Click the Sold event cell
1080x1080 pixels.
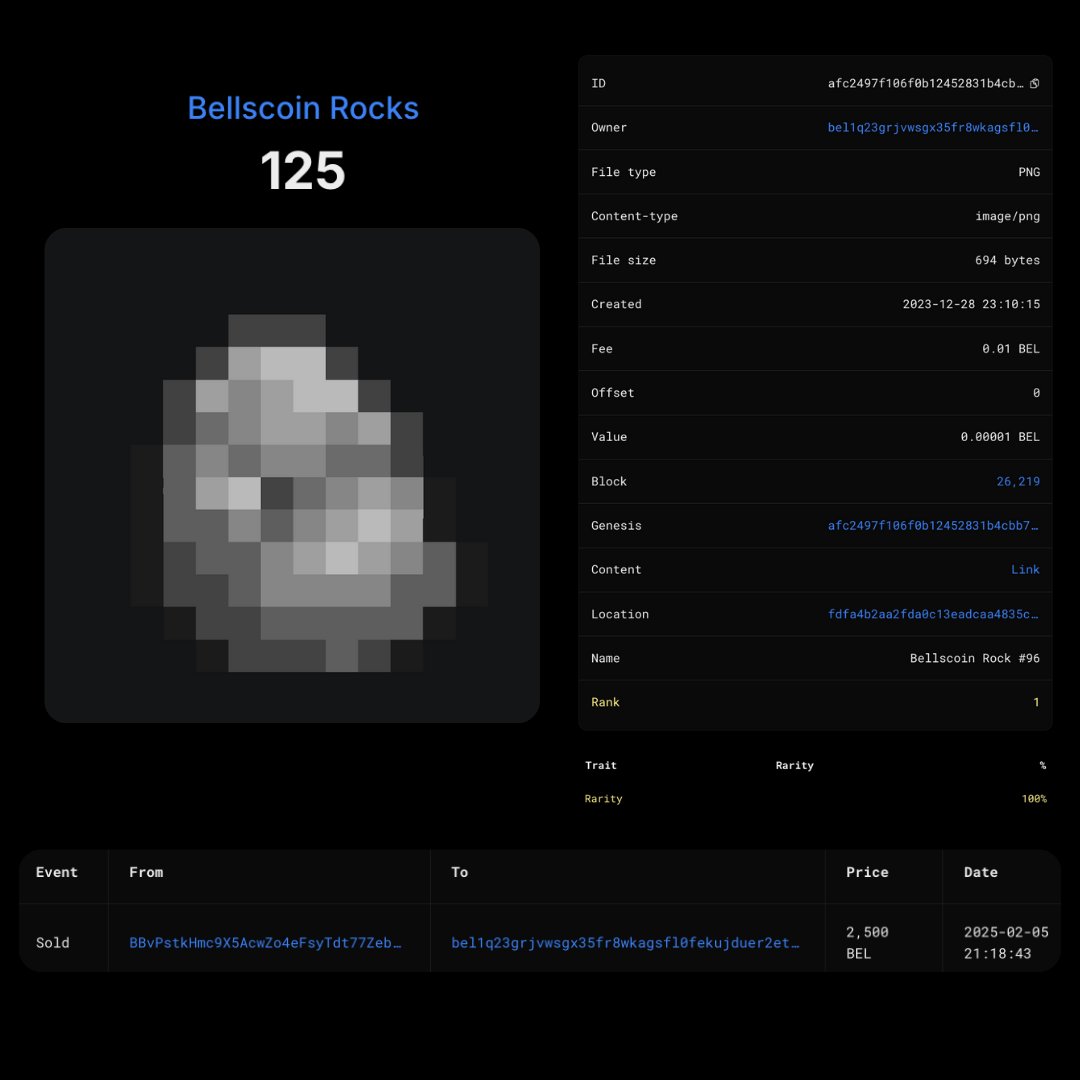coord(52,942)
